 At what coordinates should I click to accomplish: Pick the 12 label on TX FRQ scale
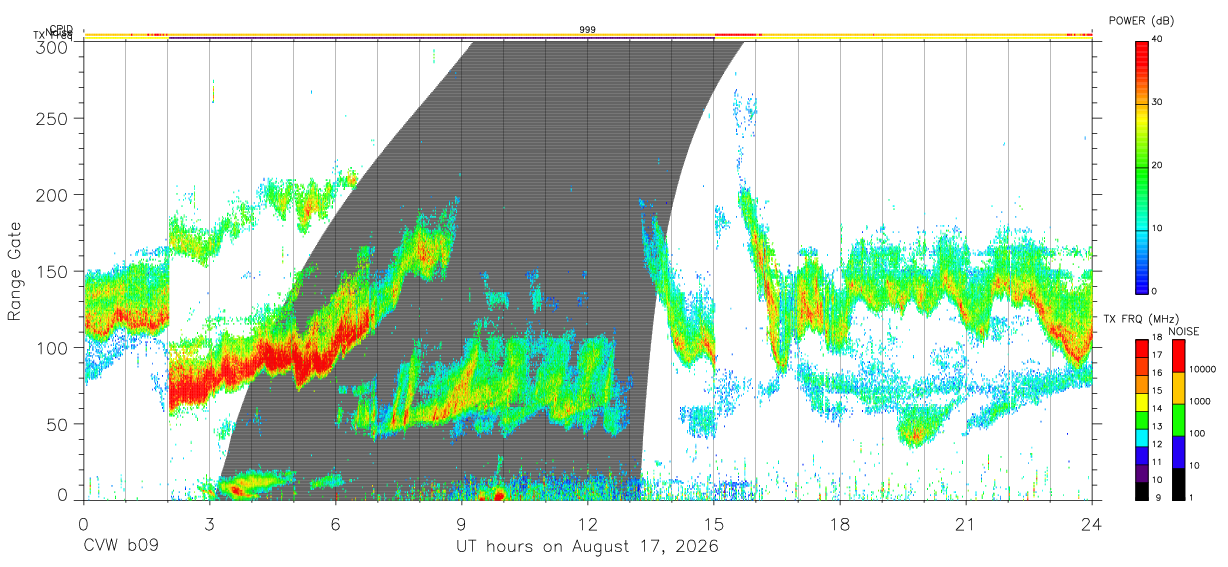click(x=1157, y=444)
